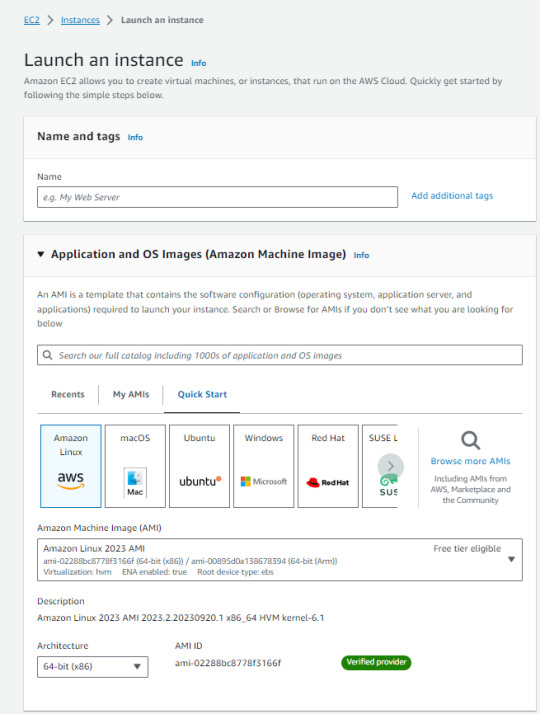
Task: Focus the instance Name text field
Action: click(x=218, y=197)
